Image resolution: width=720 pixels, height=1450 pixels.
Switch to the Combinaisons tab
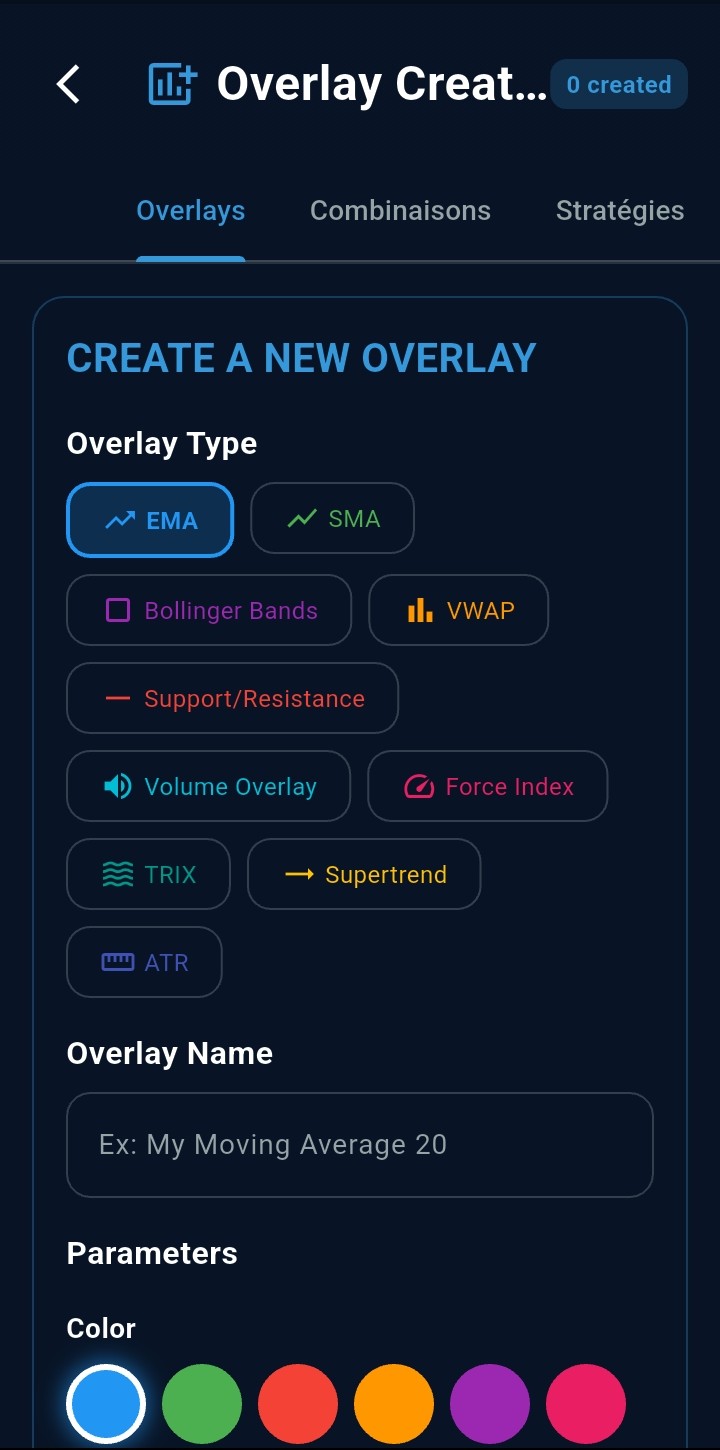[400, 210]
